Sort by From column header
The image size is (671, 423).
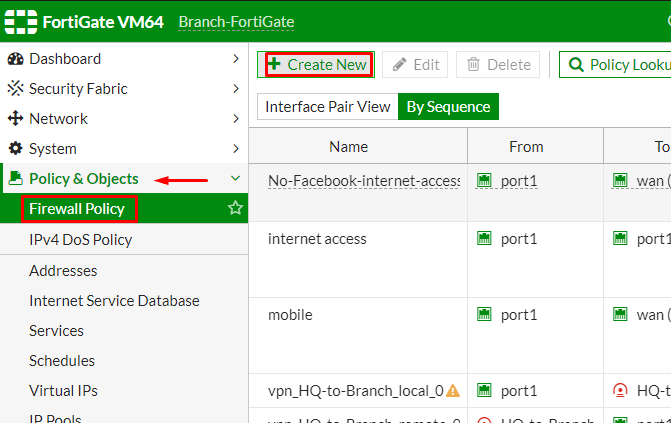coord(535,146)
